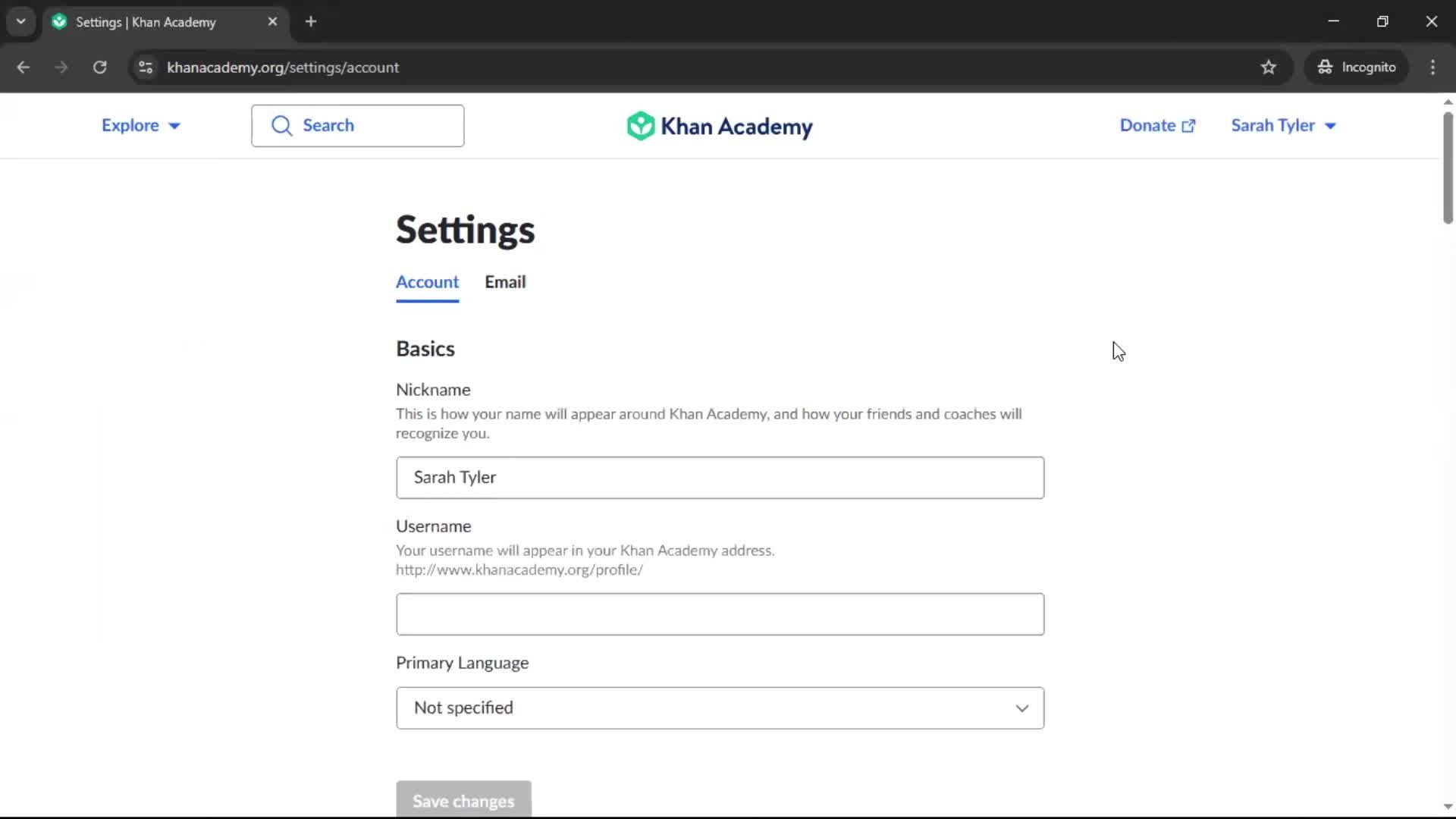Click the scroll up arrow
This screenshot has height=819, width=1456.
(1448, 102)
